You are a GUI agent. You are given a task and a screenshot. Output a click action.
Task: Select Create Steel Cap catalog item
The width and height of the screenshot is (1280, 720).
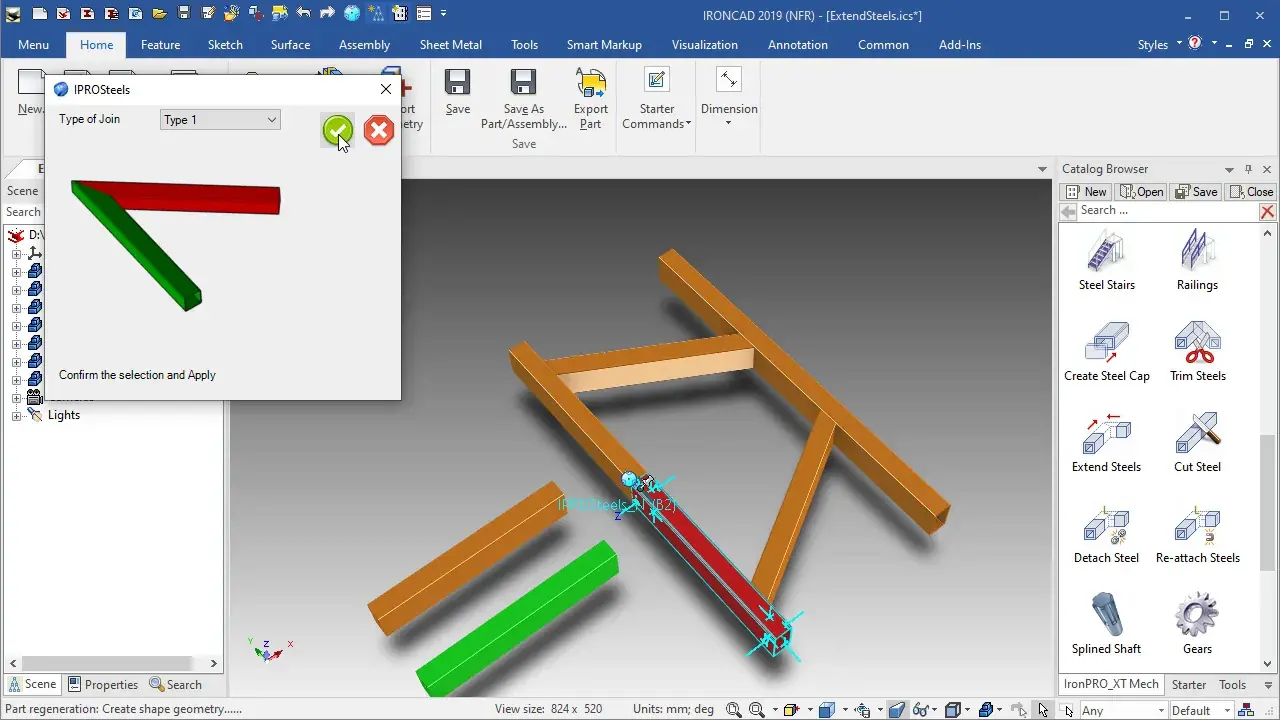click(1106, 351)
